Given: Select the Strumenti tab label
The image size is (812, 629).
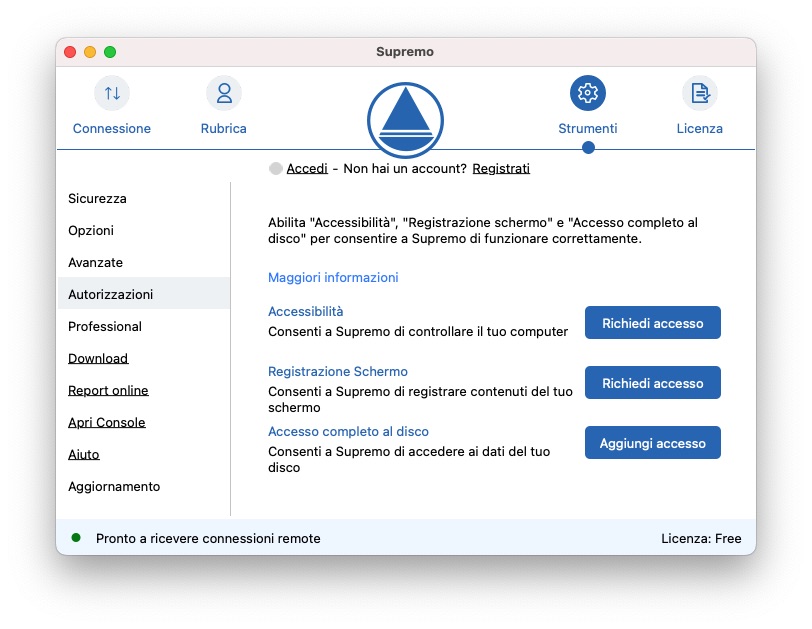Looking at the screenshot, I should pyautogui.click(x=588, y=128).
